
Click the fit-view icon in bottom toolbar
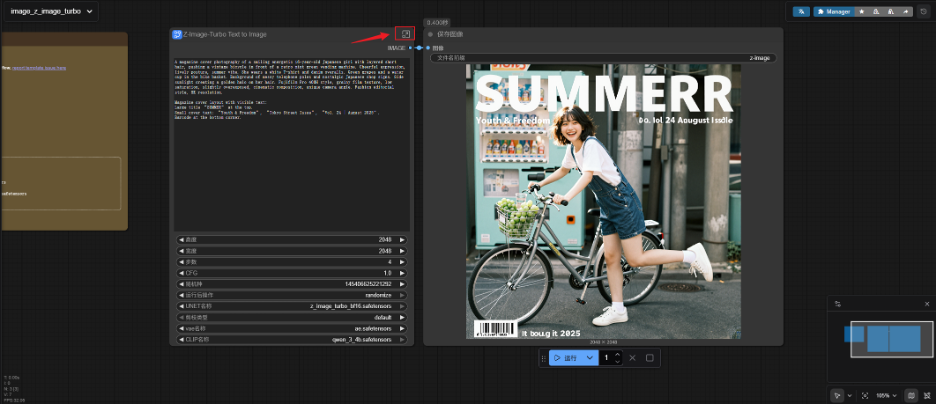865,395
